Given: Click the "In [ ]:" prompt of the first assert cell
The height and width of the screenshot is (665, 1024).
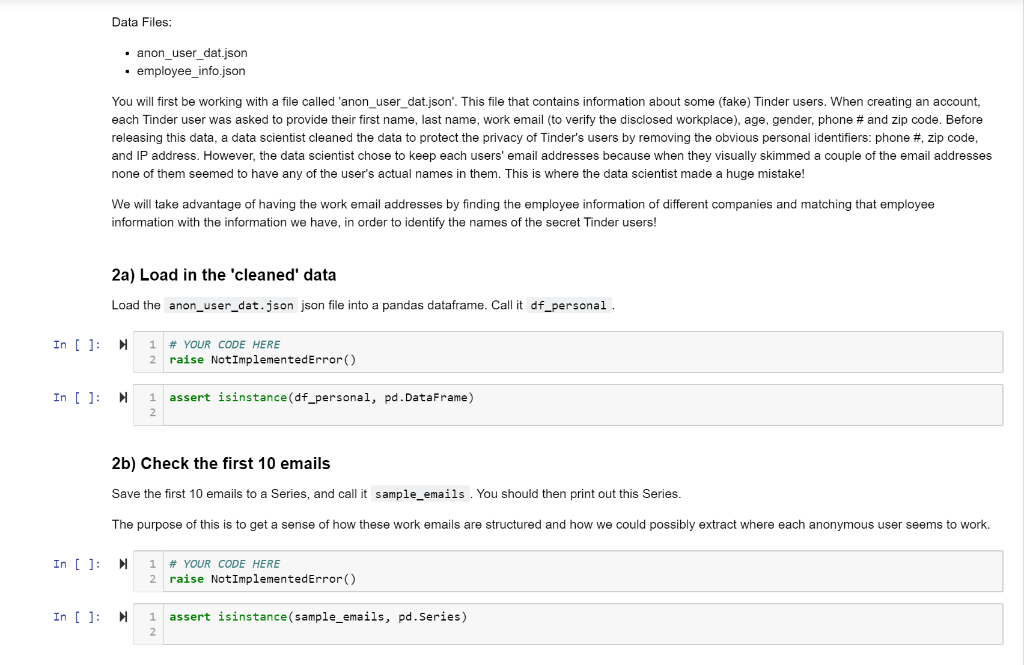Looking at the screenshot, I should pos(76,397).
